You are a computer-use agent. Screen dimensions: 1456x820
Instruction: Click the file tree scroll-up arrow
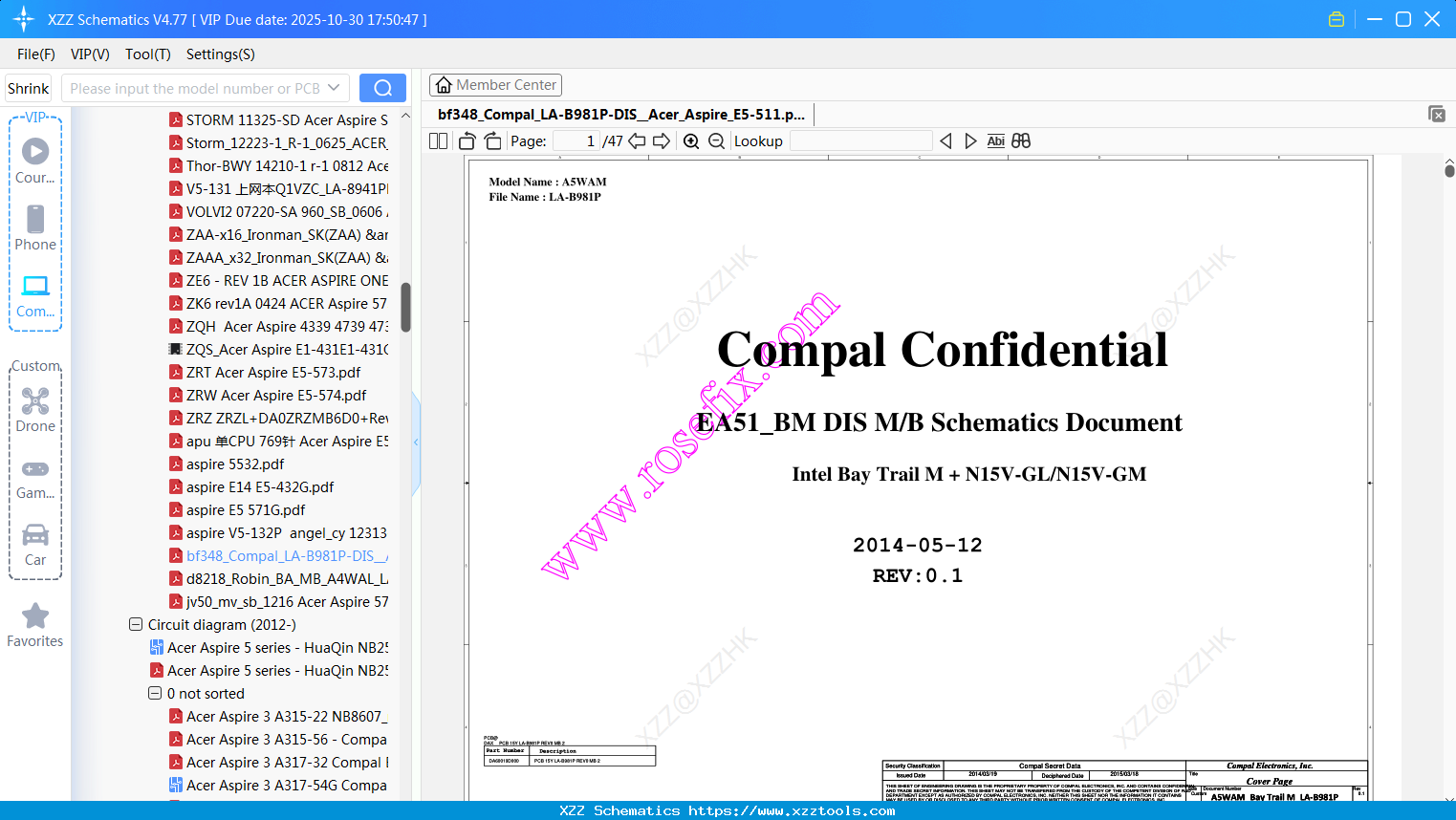405,116
